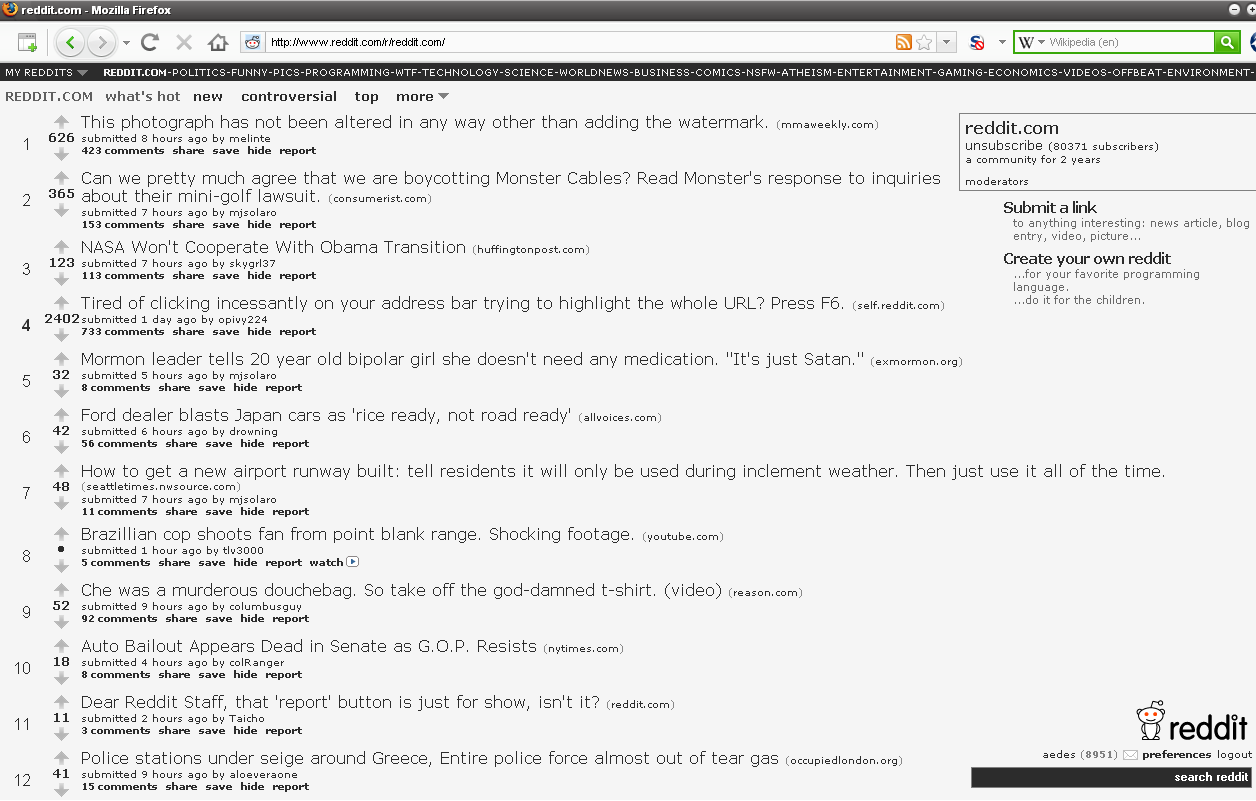Subscribe via the RSS feed icon

click(x=904, y=42)
